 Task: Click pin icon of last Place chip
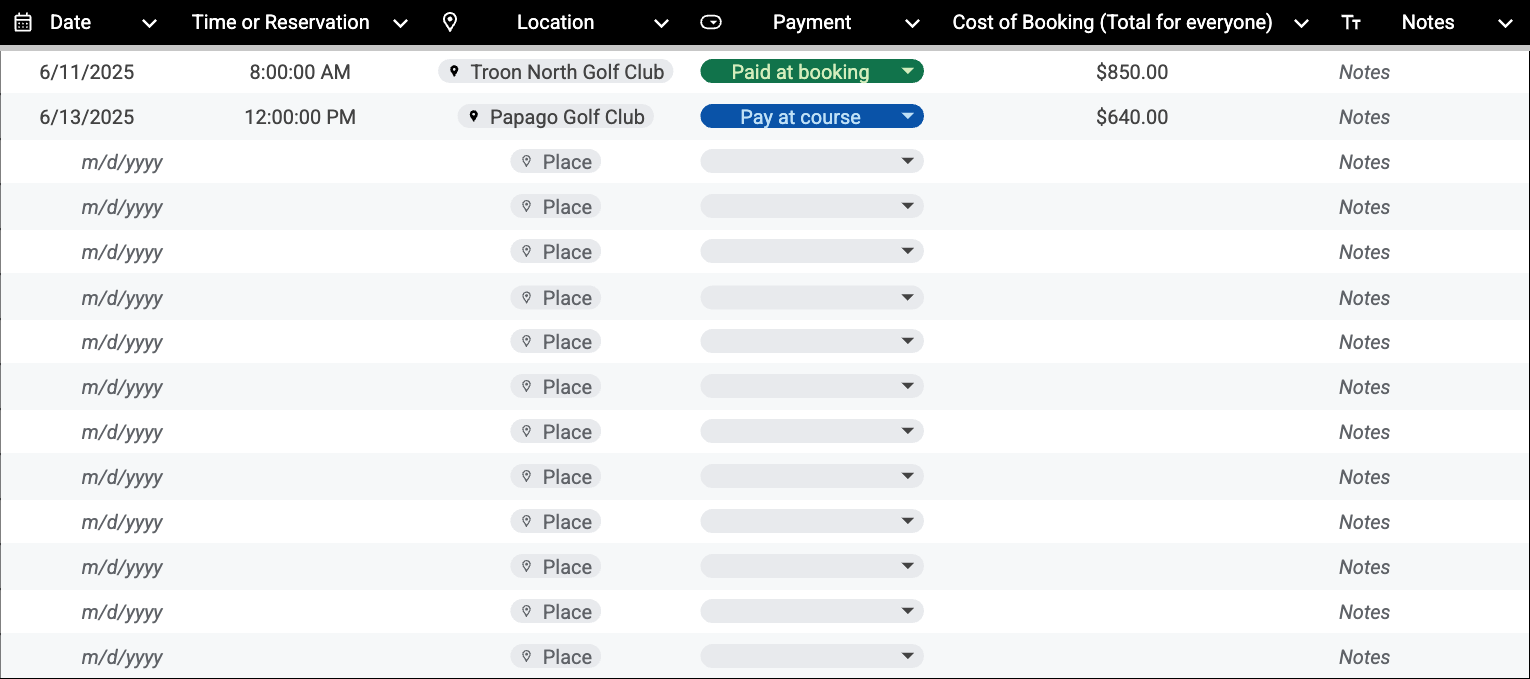click(526, 656)
